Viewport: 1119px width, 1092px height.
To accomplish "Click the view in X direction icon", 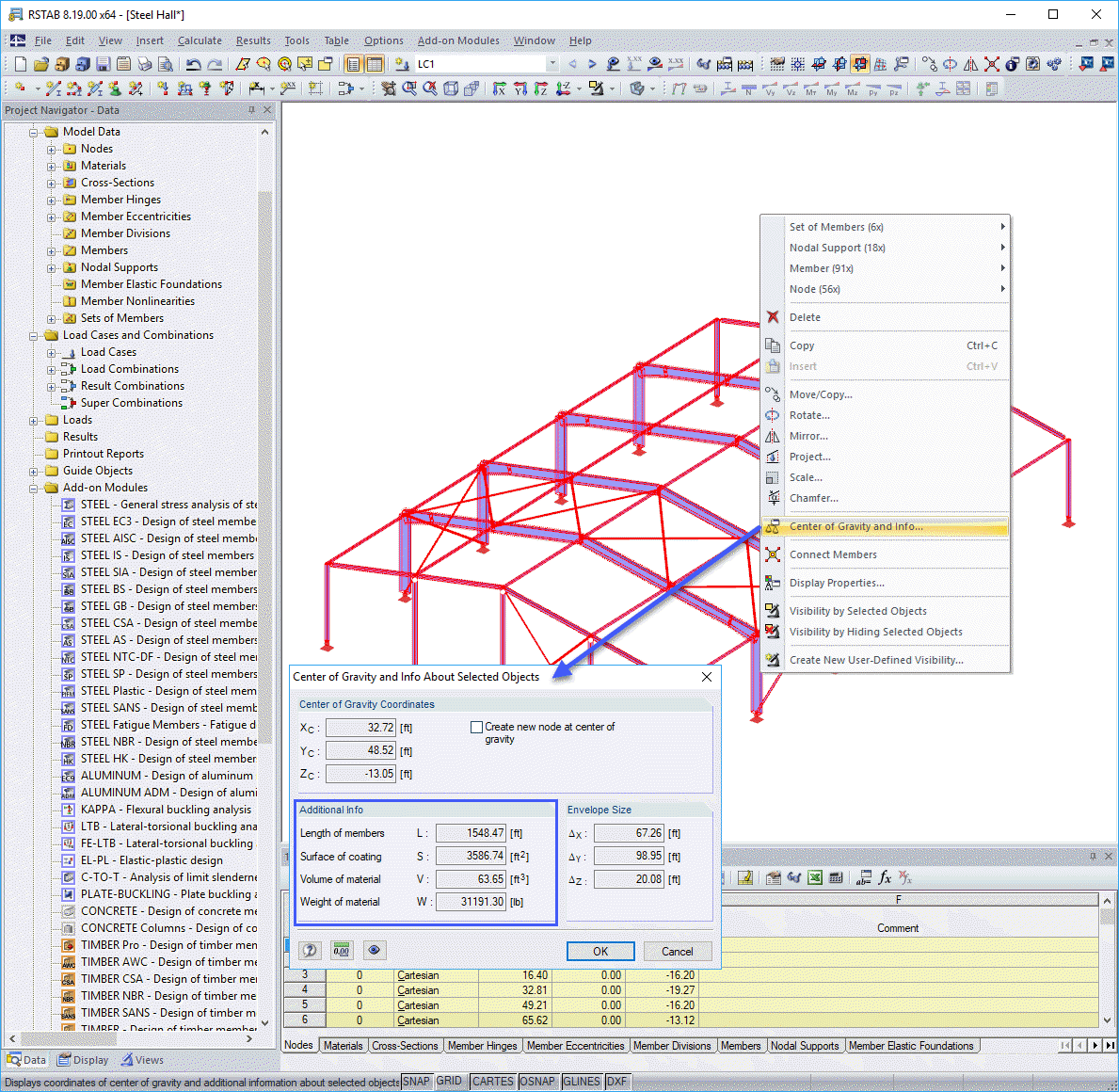I will pyautogui.click(x=499, y=88).
